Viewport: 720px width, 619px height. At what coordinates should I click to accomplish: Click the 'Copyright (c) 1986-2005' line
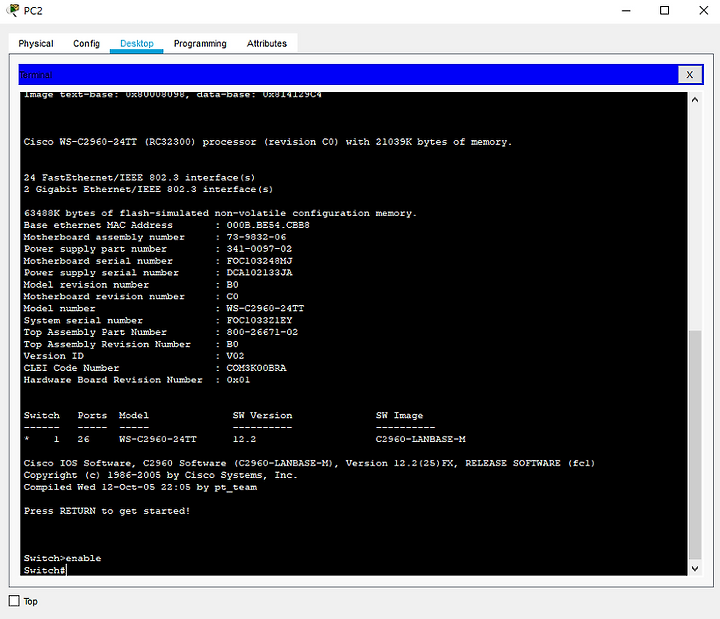coord(161,475)
